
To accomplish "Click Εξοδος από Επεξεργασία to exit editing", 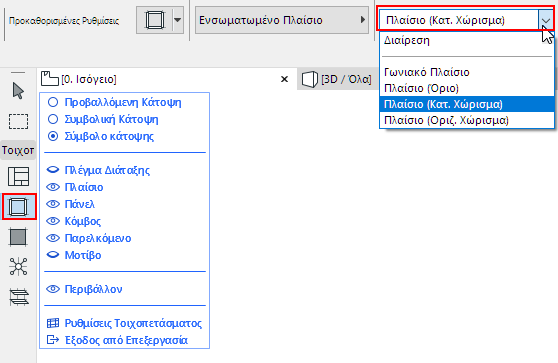I will (x=117, y=340).
